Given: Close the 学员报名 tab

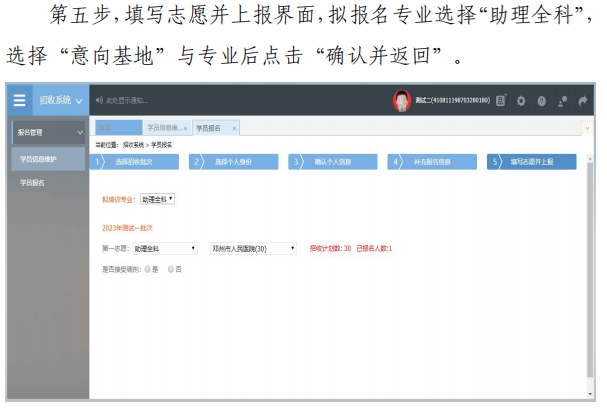Looking at the screenshot, I should (x=234, y=129).
